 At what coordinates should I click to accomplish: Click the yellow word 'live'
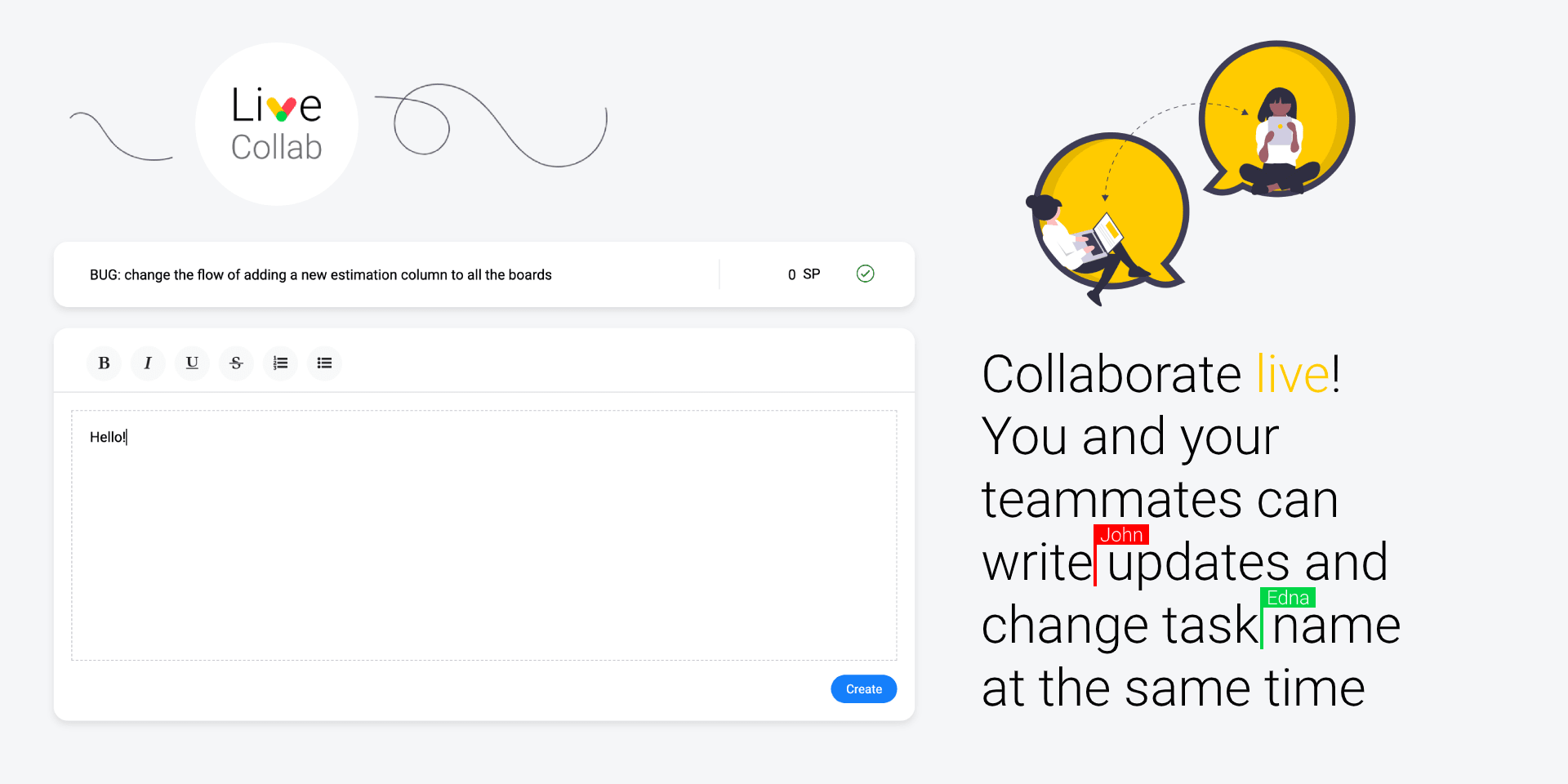coord(1294,374)
